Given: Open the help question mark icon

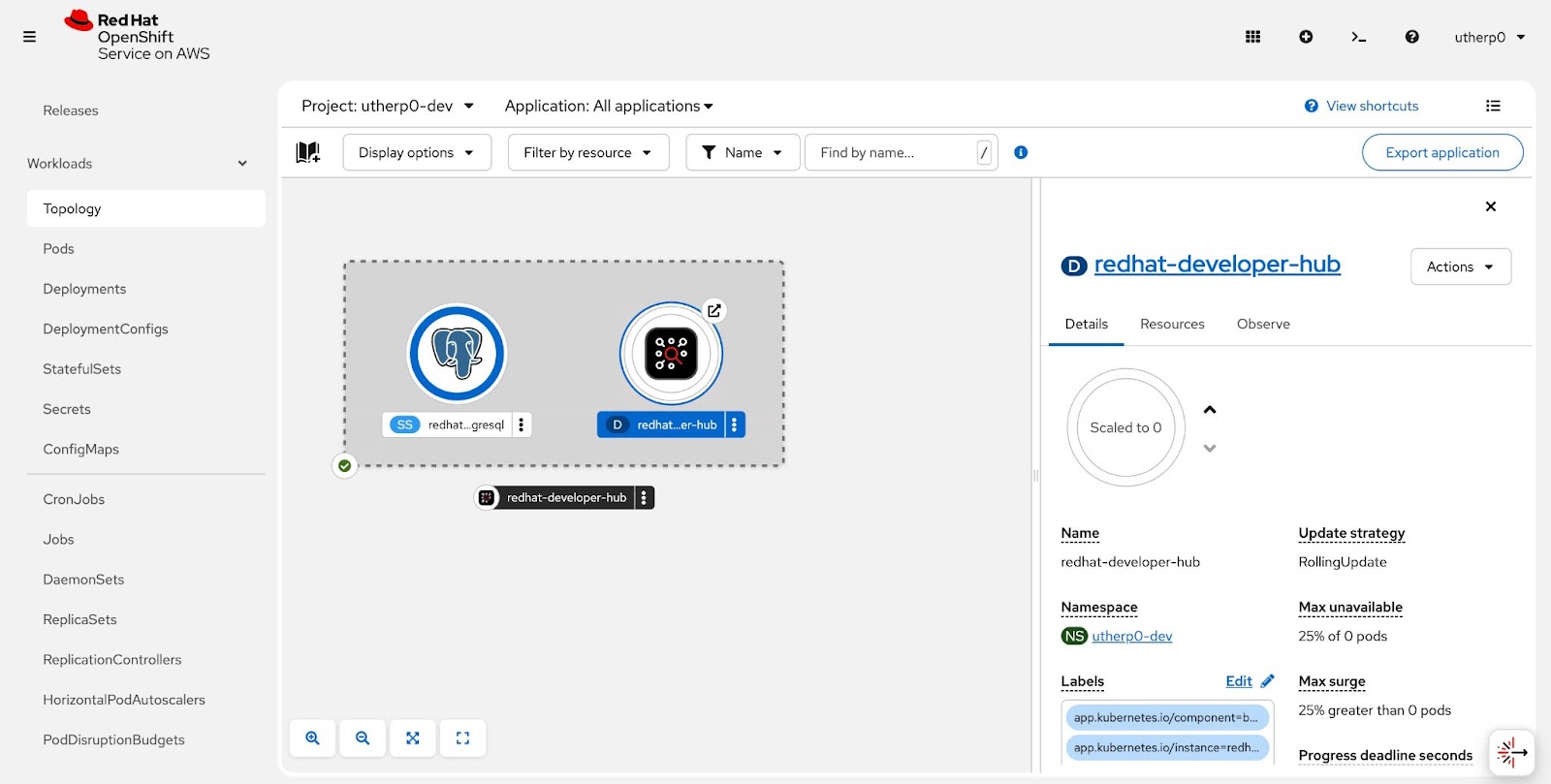Looking at the screenshot, I should (x=1411, y=37).
